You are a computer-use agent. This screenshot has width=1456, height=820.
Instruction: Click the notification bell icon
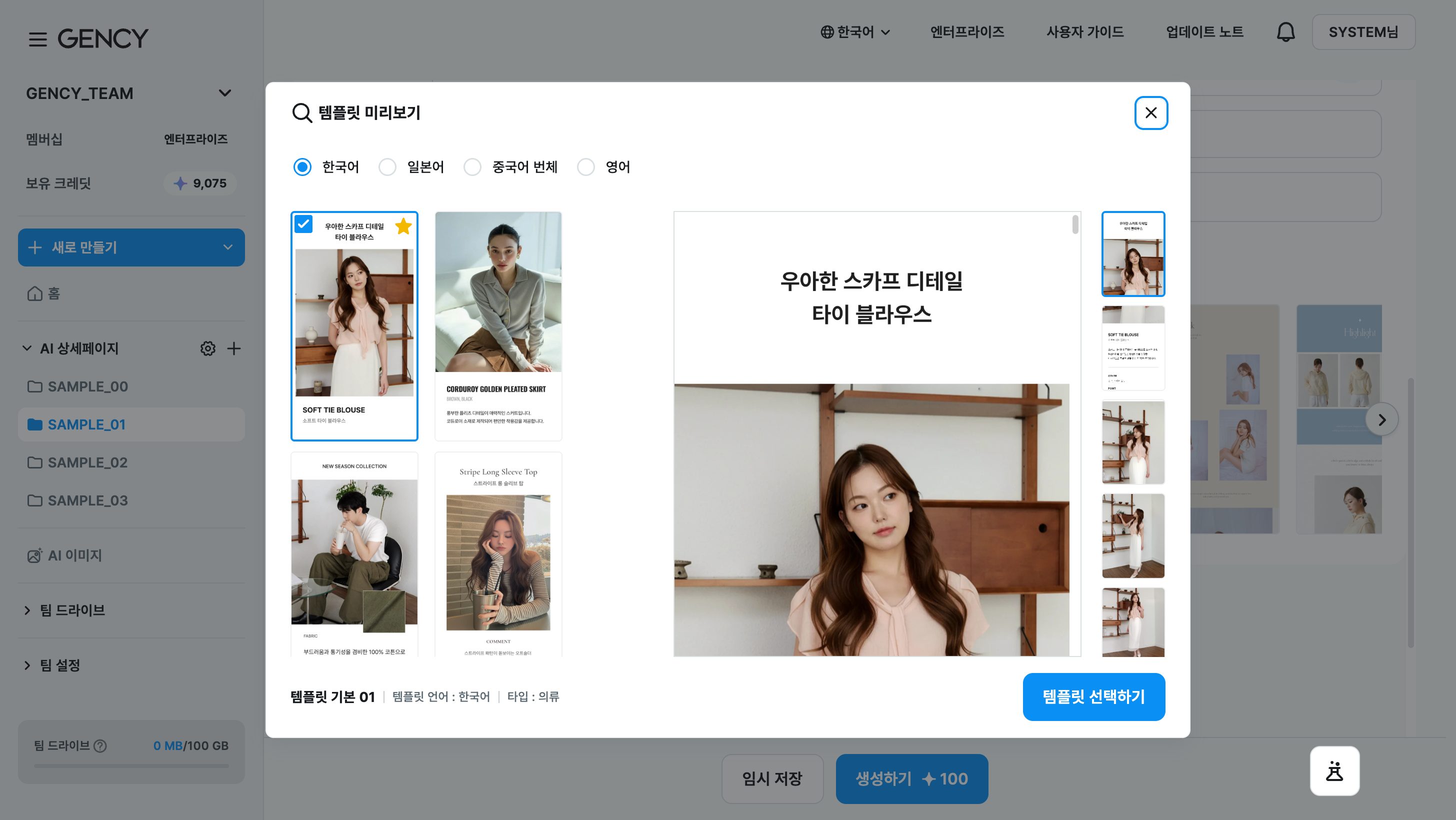pos(1285,32)
